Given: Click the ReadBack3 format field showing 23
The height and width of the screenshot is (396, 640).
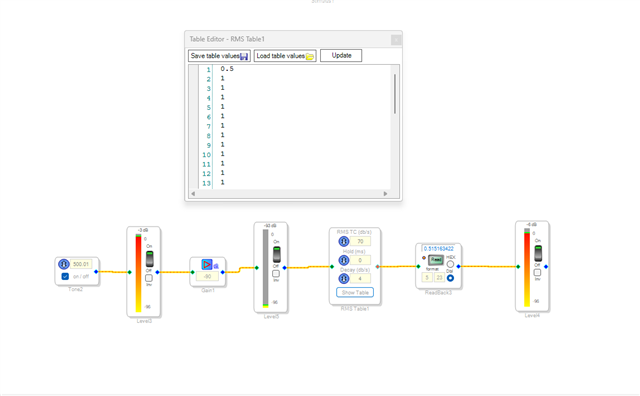Looking at the screenshot, I should pos(439,278).
